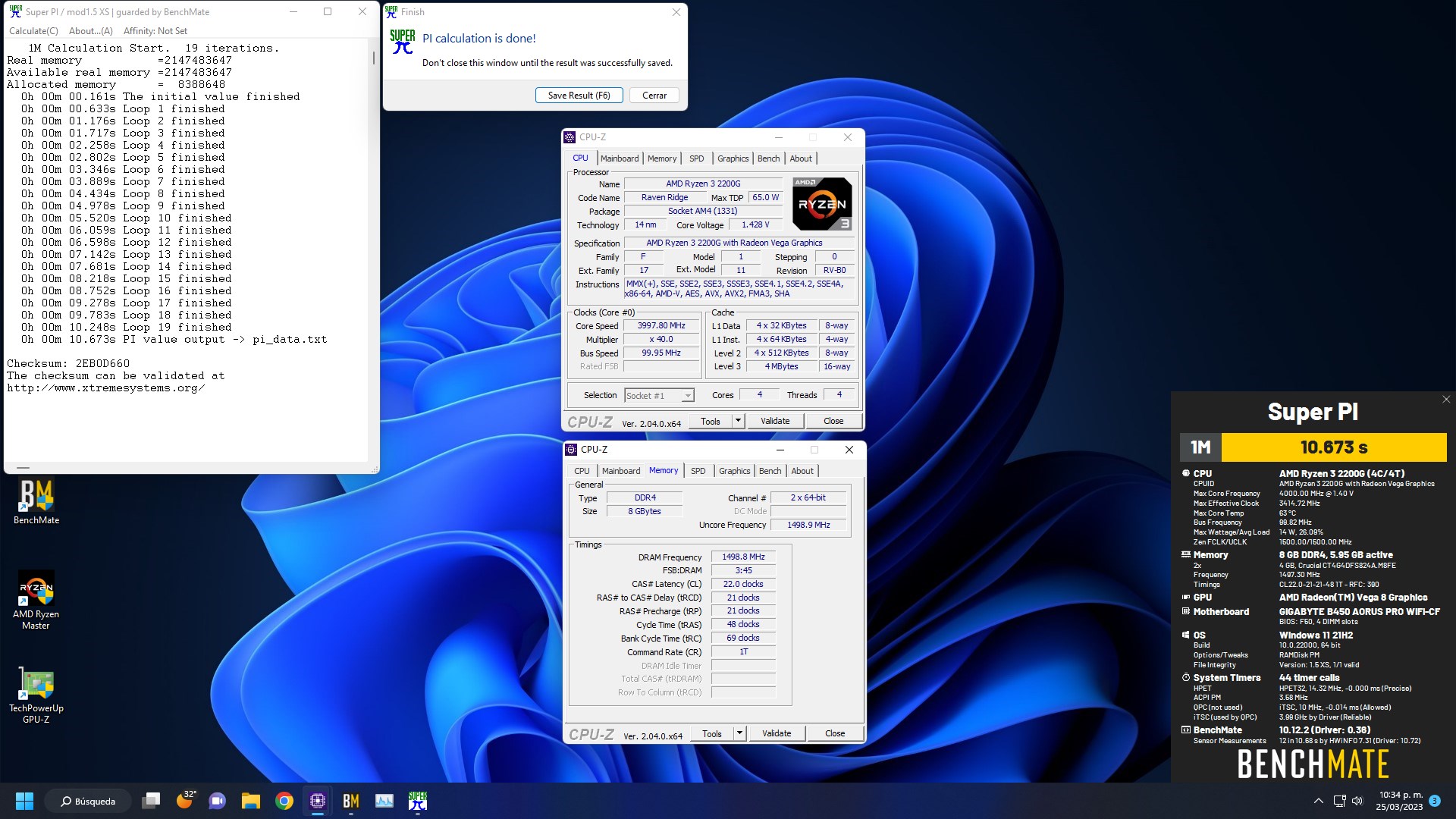Open the monitoring app taskbar icon

[384, 801]
